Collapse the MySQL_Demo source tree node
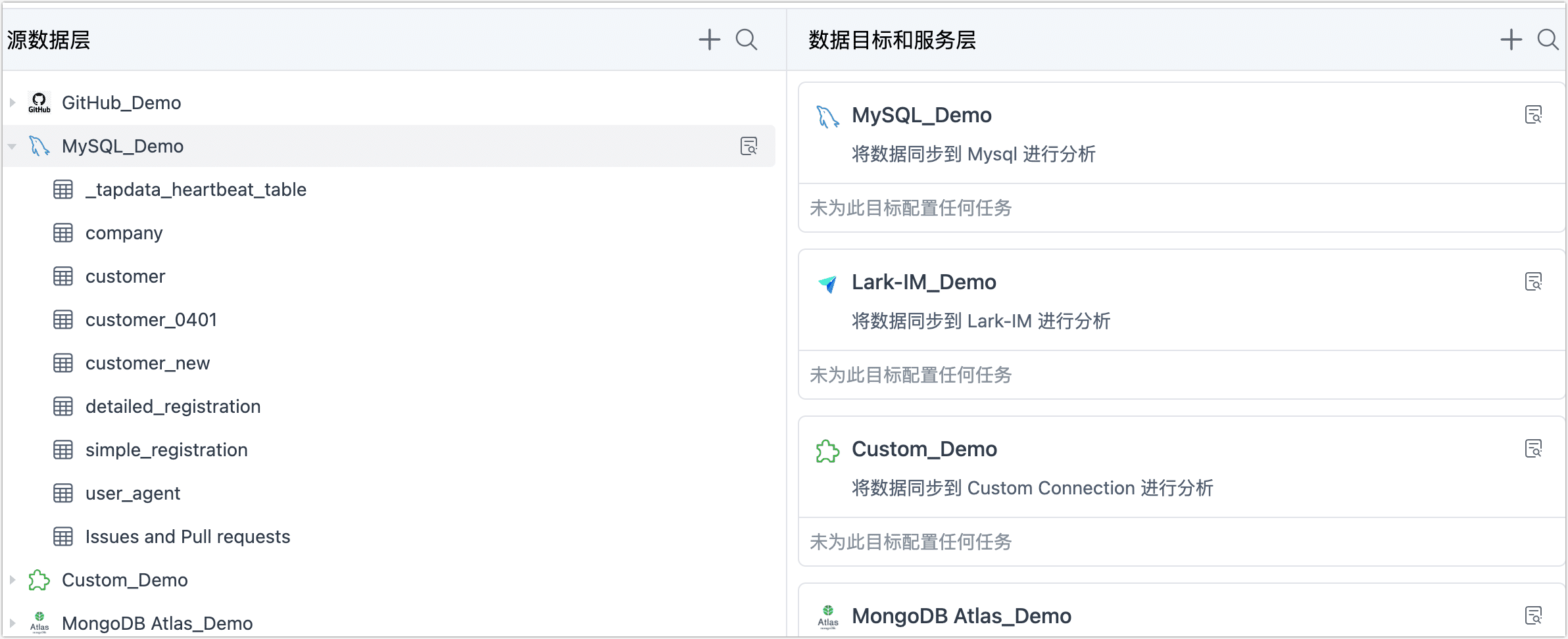This screenshot has width=1568, height=639. tap(12, 146)
